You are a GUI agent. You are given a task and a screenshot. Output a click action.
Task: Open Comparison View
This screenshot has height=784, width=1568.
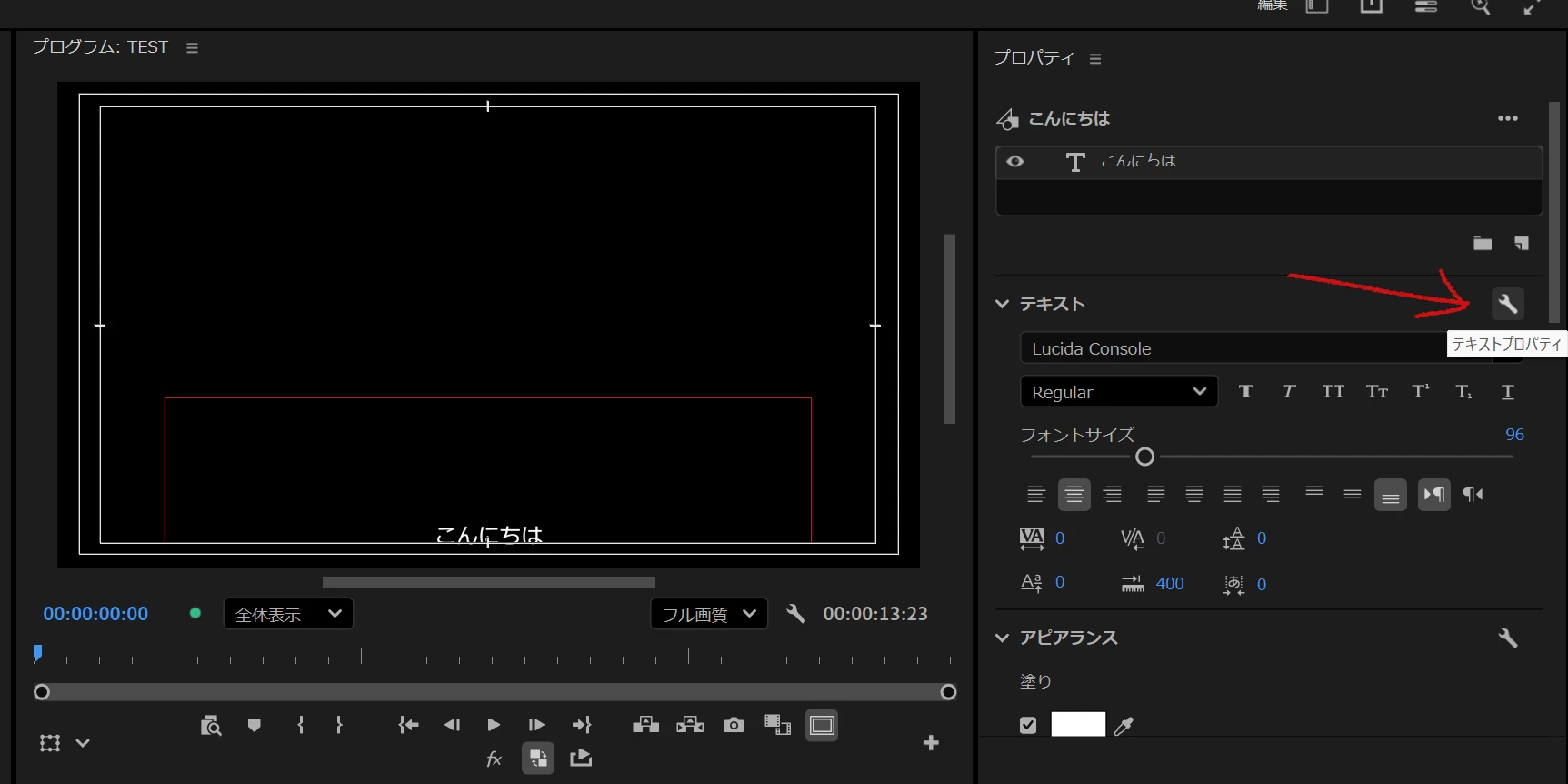777,725
